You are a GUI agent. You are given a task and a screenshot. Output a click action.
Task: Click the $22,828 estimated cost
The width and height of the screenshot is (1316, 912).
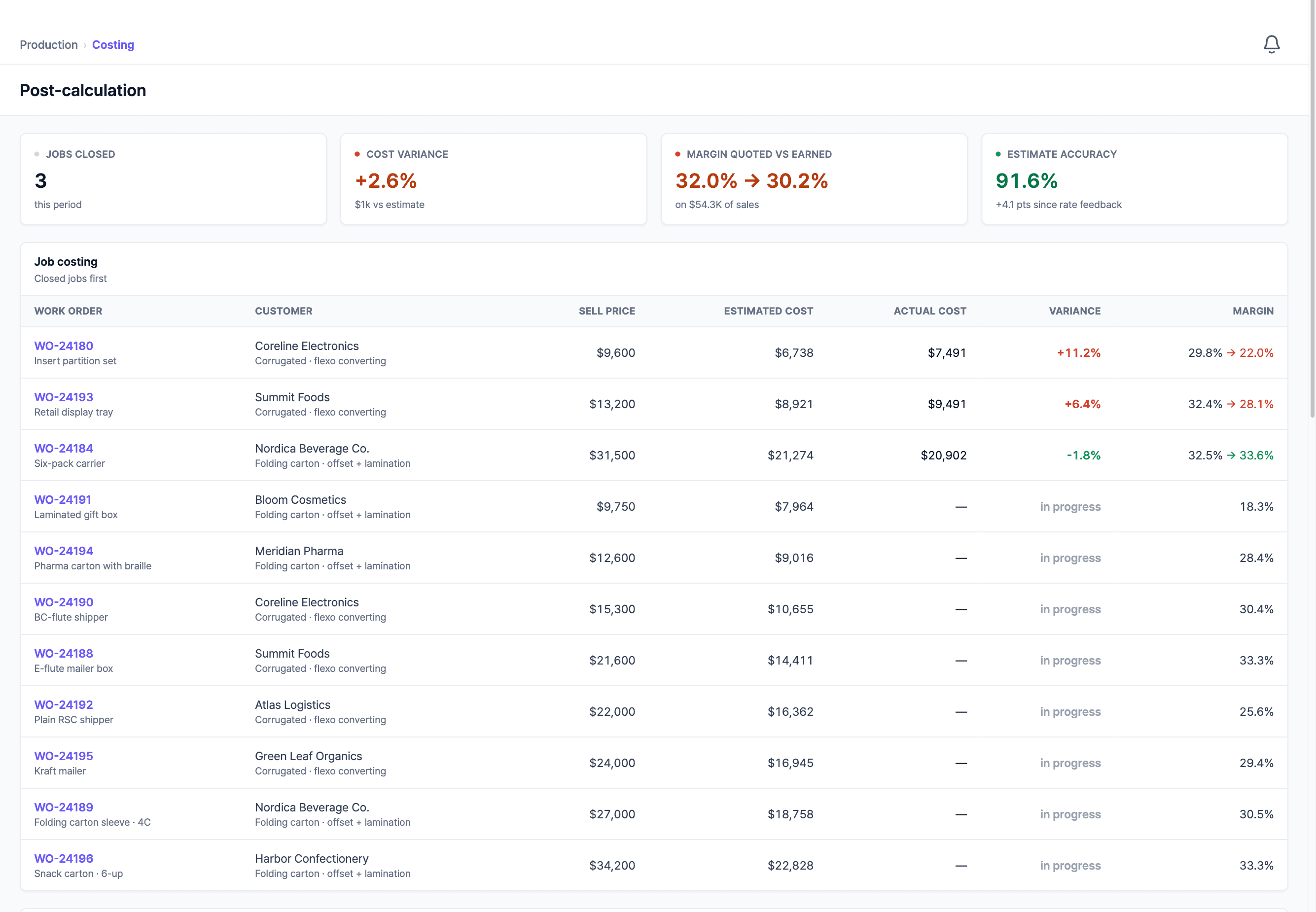click(x=790, y=865)
